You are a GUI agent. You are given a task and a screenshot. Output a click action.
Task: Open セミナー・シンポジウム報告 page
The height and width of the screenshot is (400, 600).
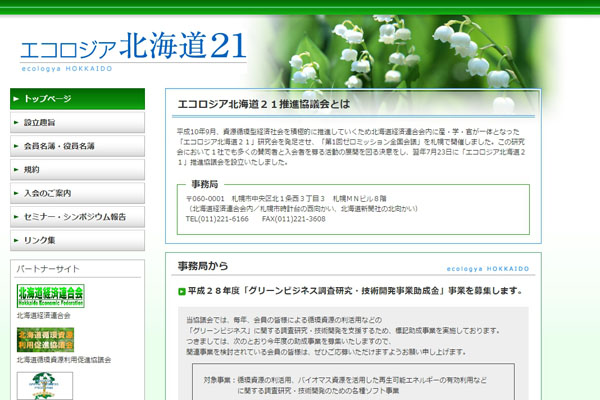[x=77, y=217]
